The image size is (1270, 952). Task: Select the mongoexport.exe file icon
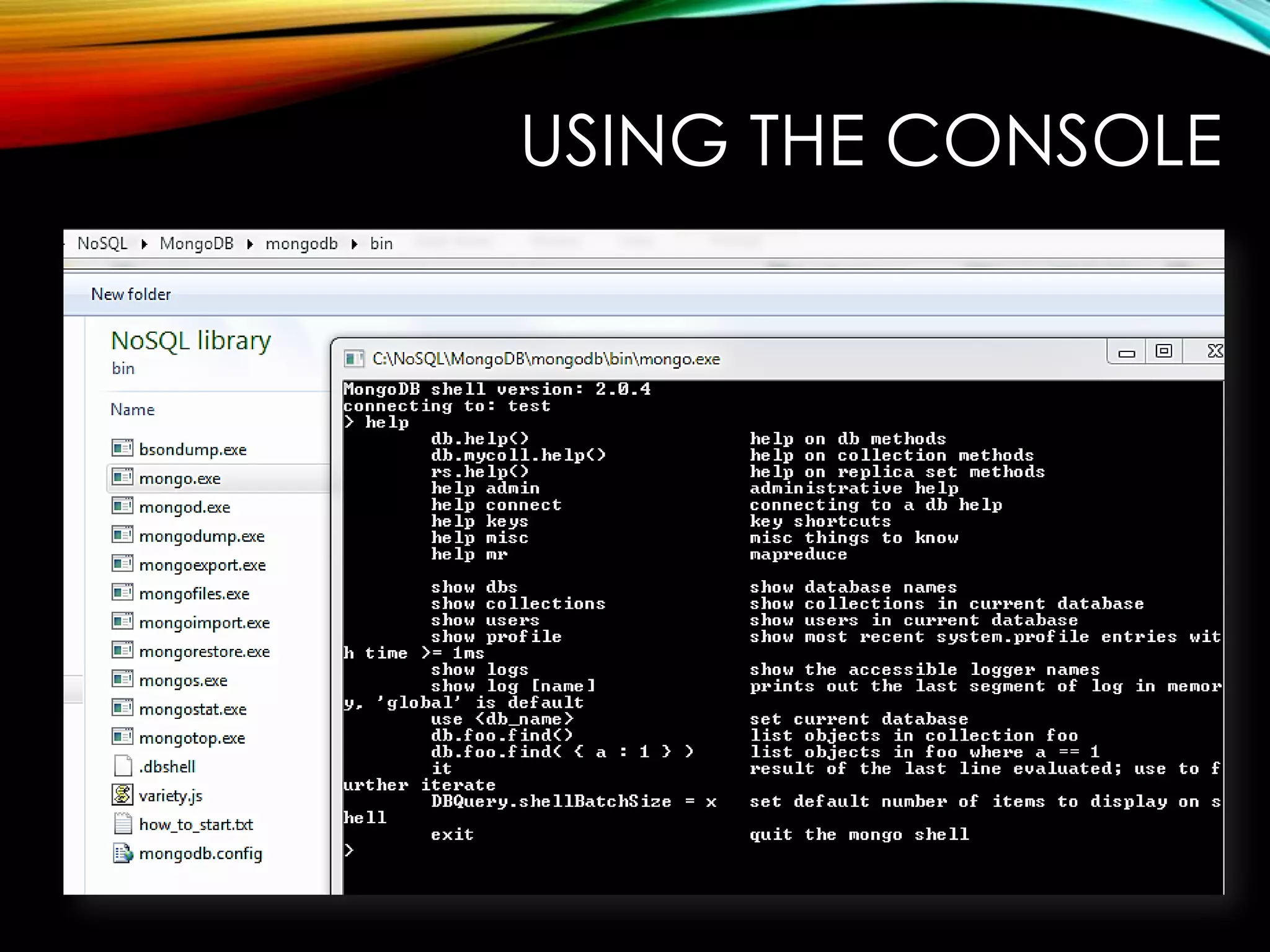(122, 564)
